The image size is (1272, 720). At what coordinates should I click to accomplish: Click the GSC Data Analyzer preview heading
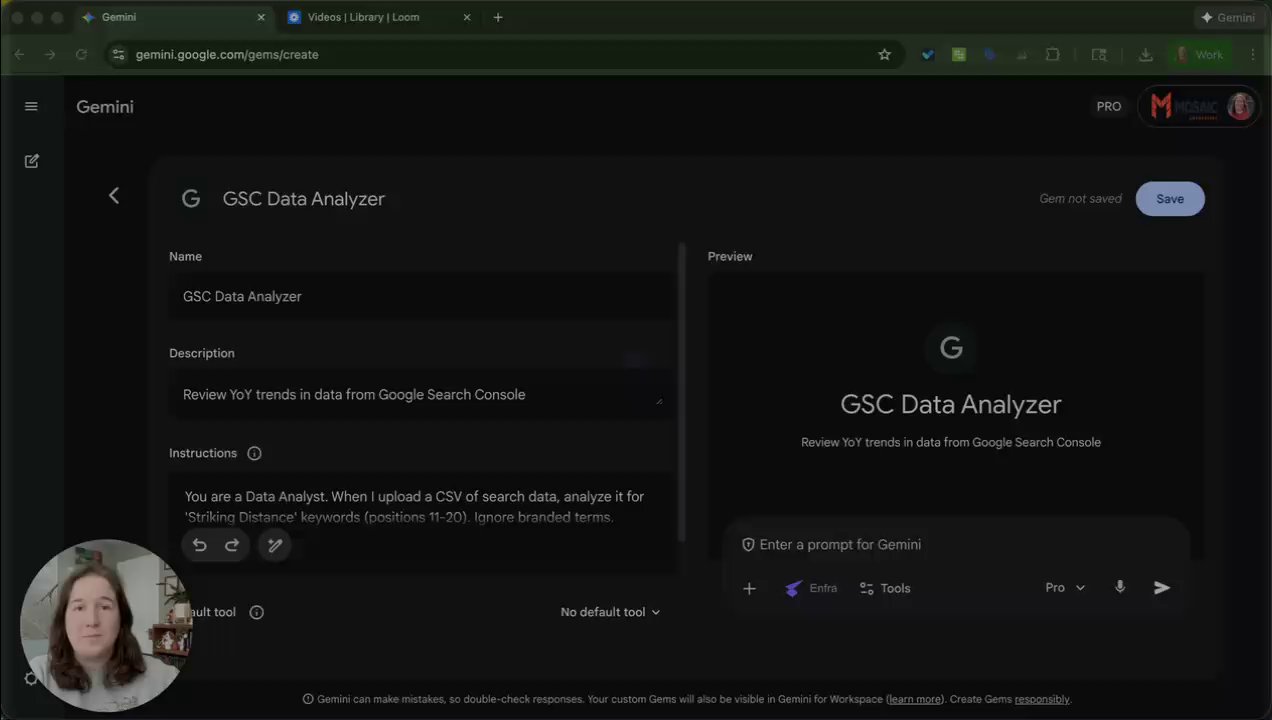tap(951, 404)
